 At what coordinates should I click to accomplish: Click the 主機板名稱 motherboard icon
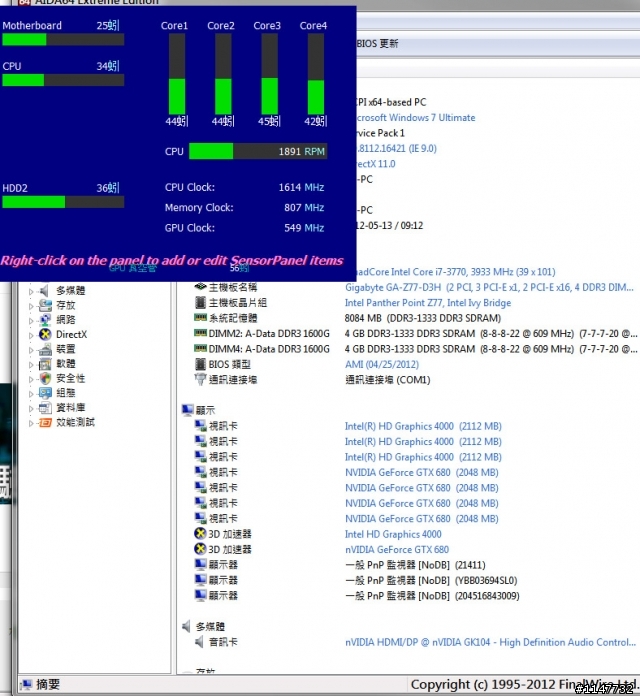click(200, 287)
